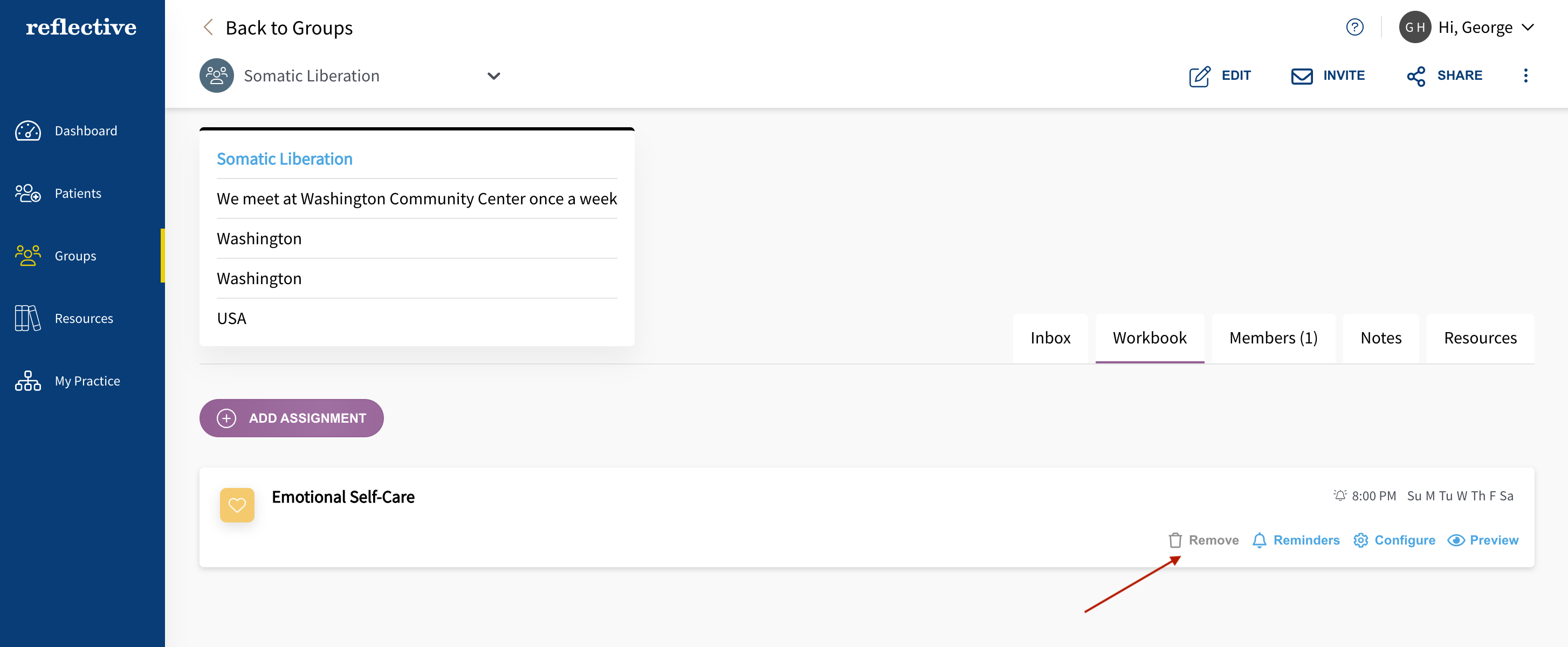Click the Back to Groups chevron
Image resolution: width=1568 pixels, height=647 pixels.
(207, 27)
